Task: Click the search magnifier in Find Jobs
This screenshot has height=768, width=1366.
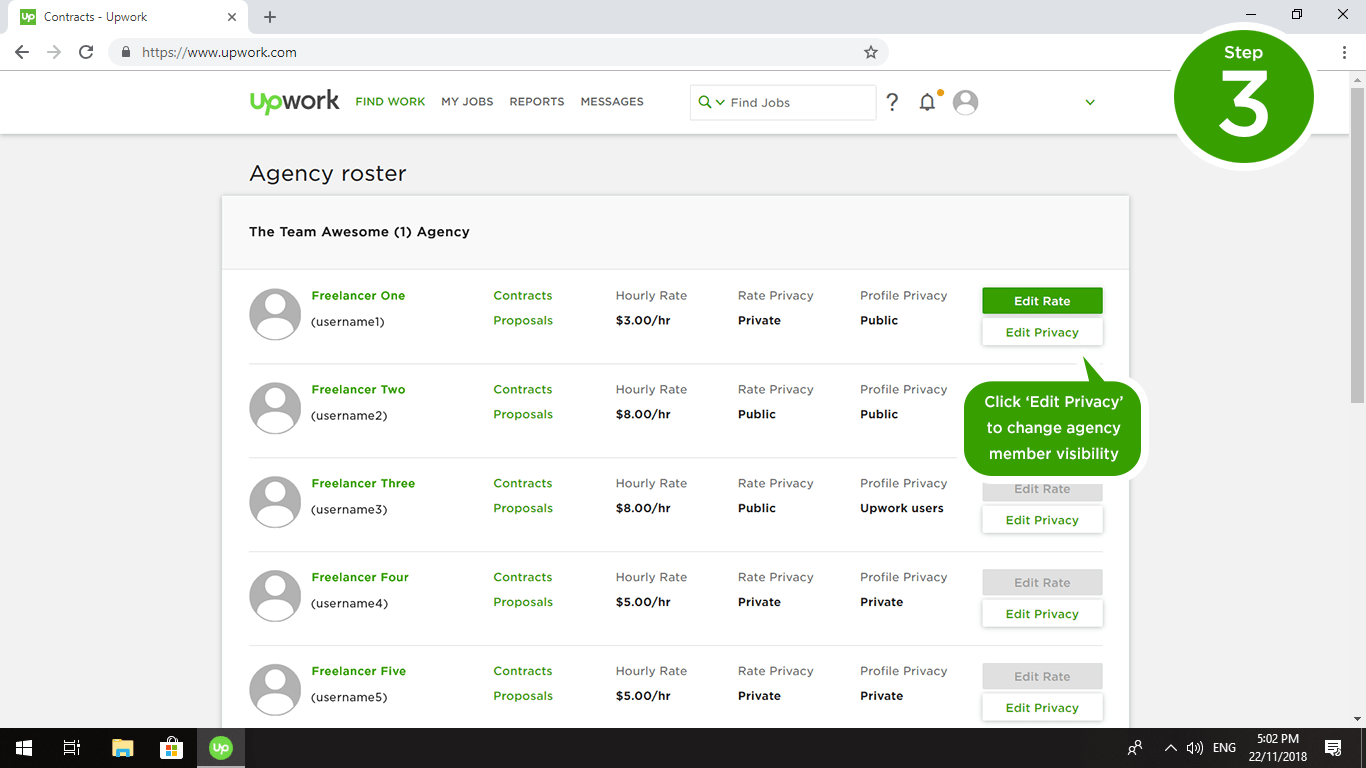Action: point(706,102)
